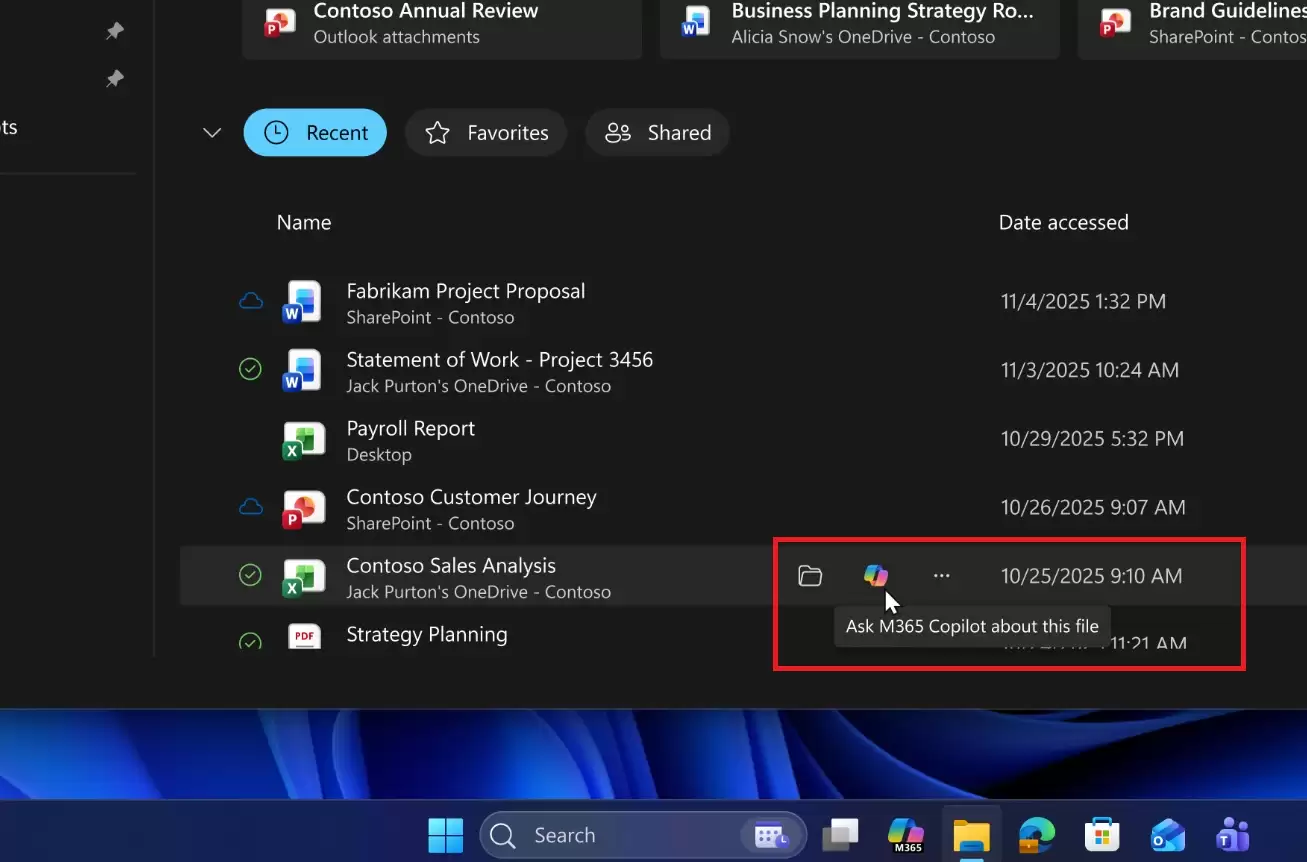Launch Microsoft Teams from the taskbar

pyautogui.click(x=1232, y=834)
